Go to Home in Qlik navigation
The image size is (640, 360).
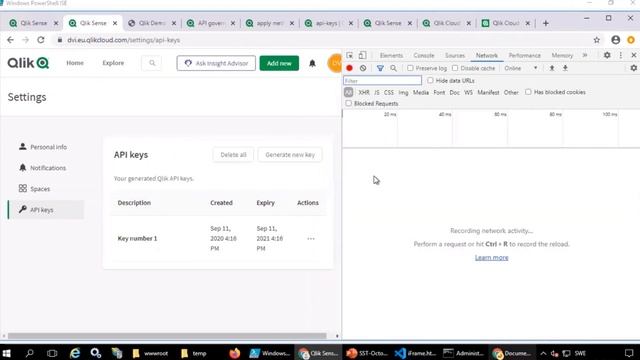(75, 63)
